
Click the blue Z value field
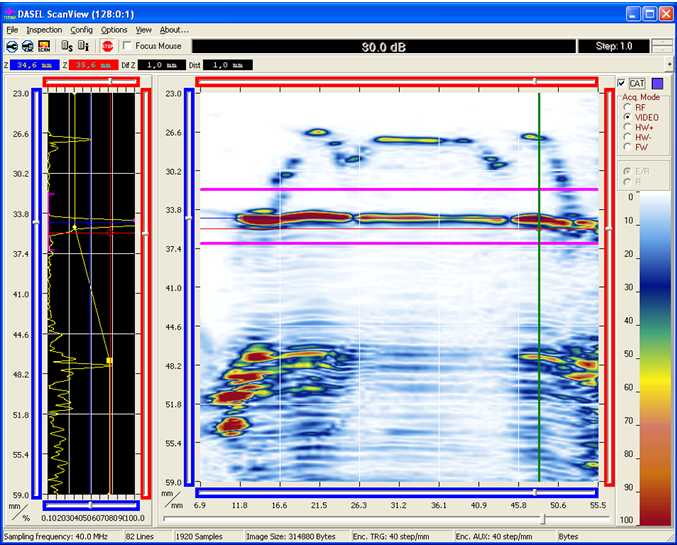point(33,64)
